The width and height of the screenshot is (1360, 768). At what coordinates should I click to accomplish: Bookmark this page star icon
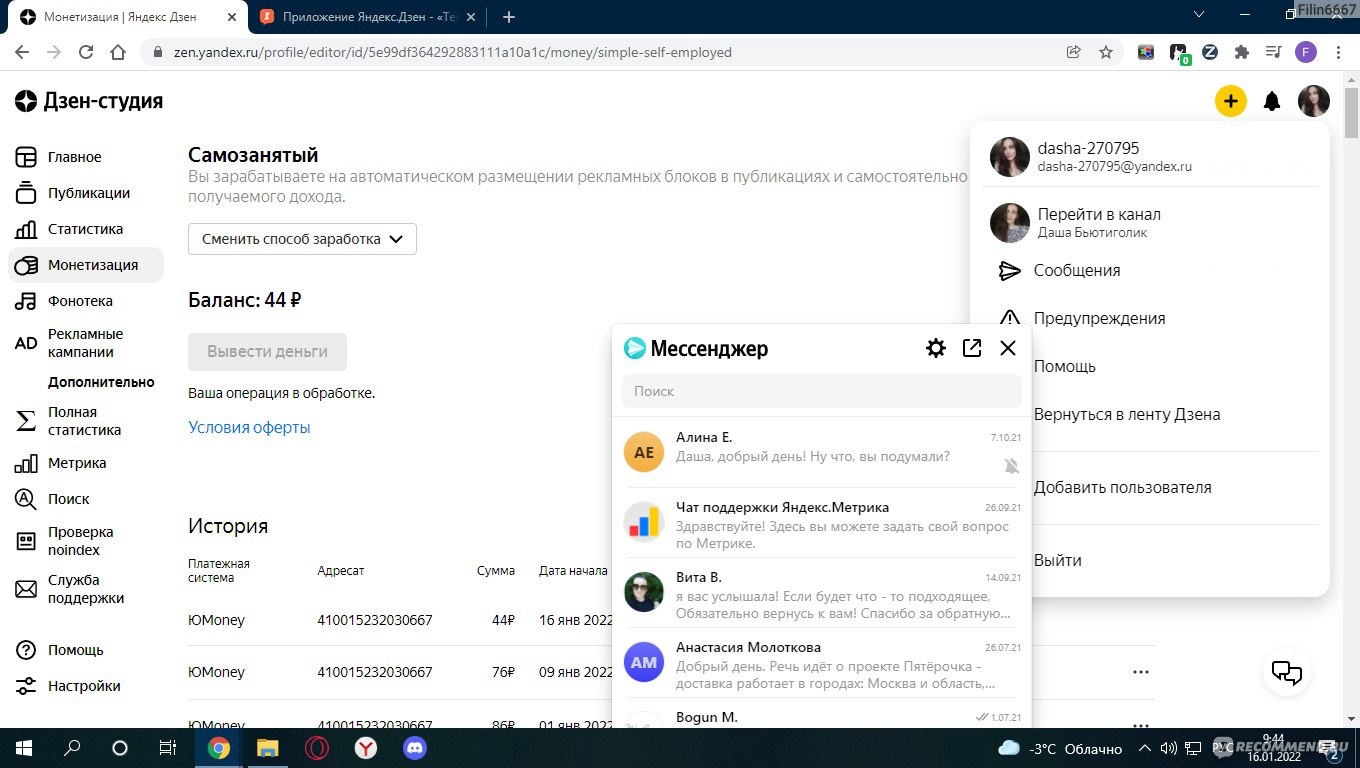point(1105,52)
